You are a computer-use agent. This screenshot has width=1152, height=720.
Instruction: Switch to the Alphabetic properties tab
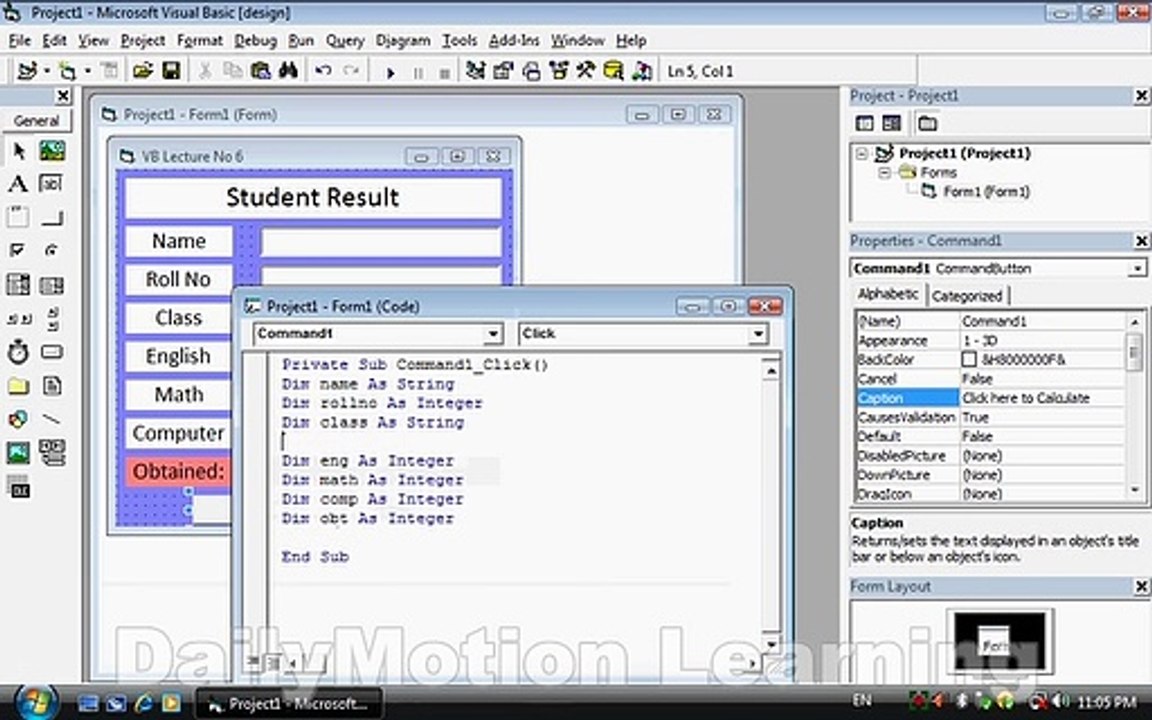click(888, 294)
